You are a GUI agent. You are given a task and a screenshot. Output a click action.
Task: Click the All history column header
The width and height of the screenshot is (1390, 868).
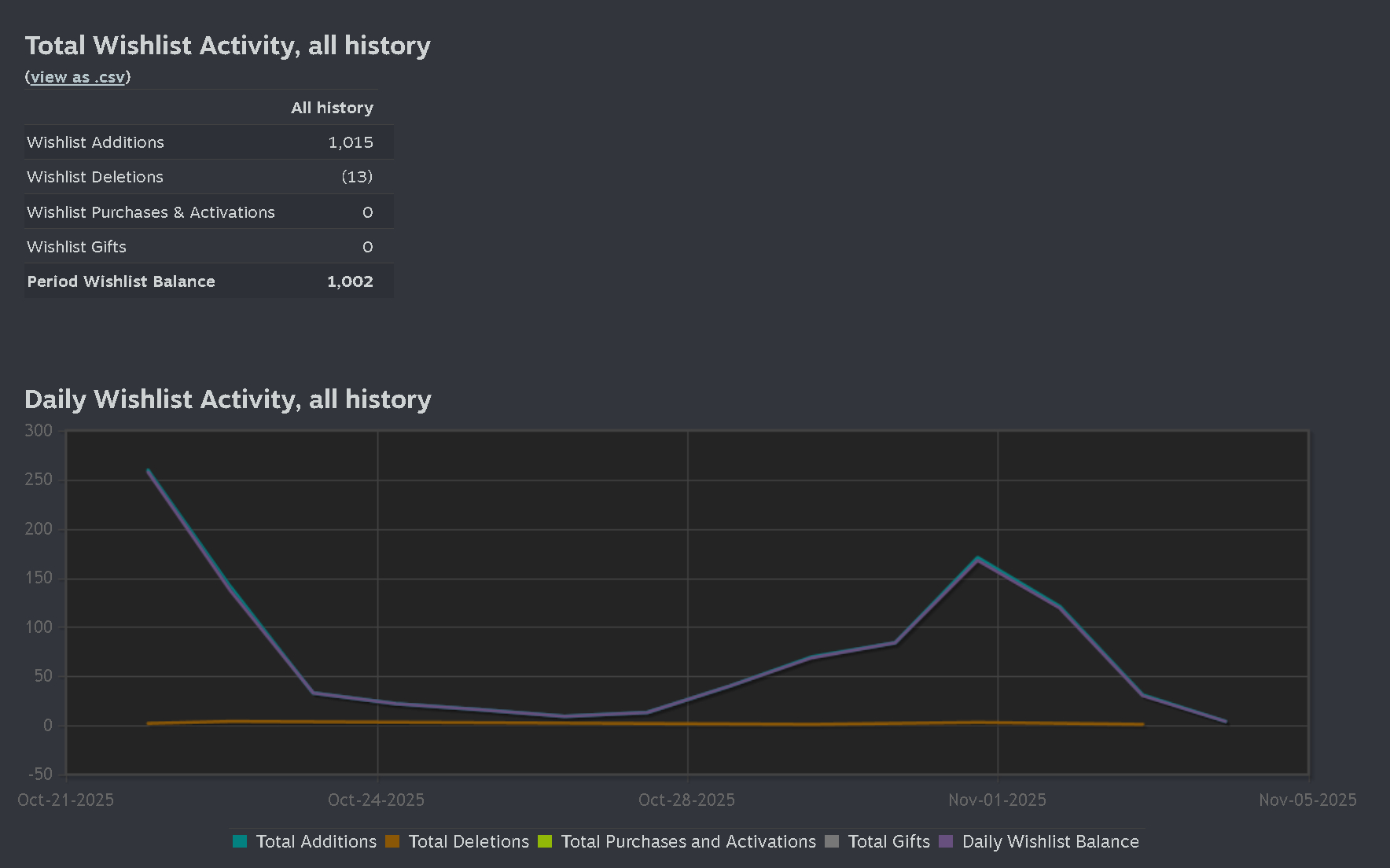(x=332, y=108)
